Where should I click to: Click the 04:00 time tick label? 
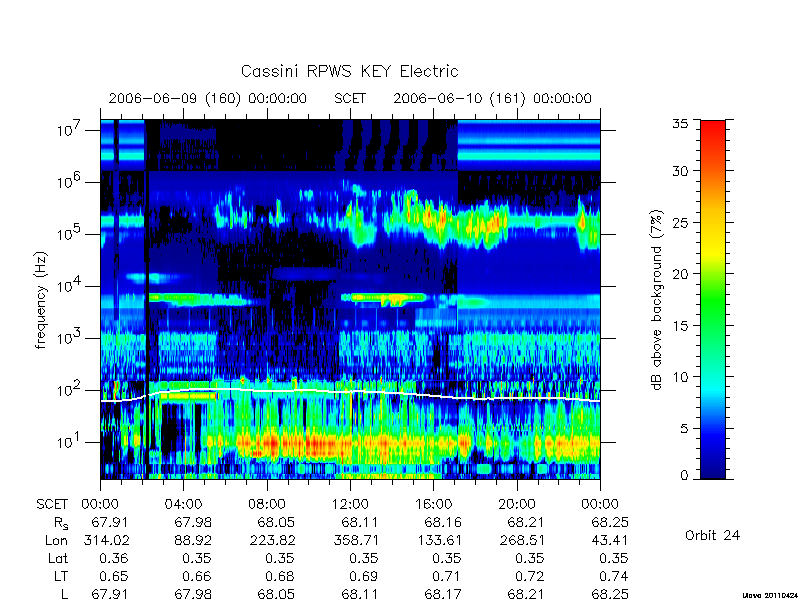coord(184,504)
